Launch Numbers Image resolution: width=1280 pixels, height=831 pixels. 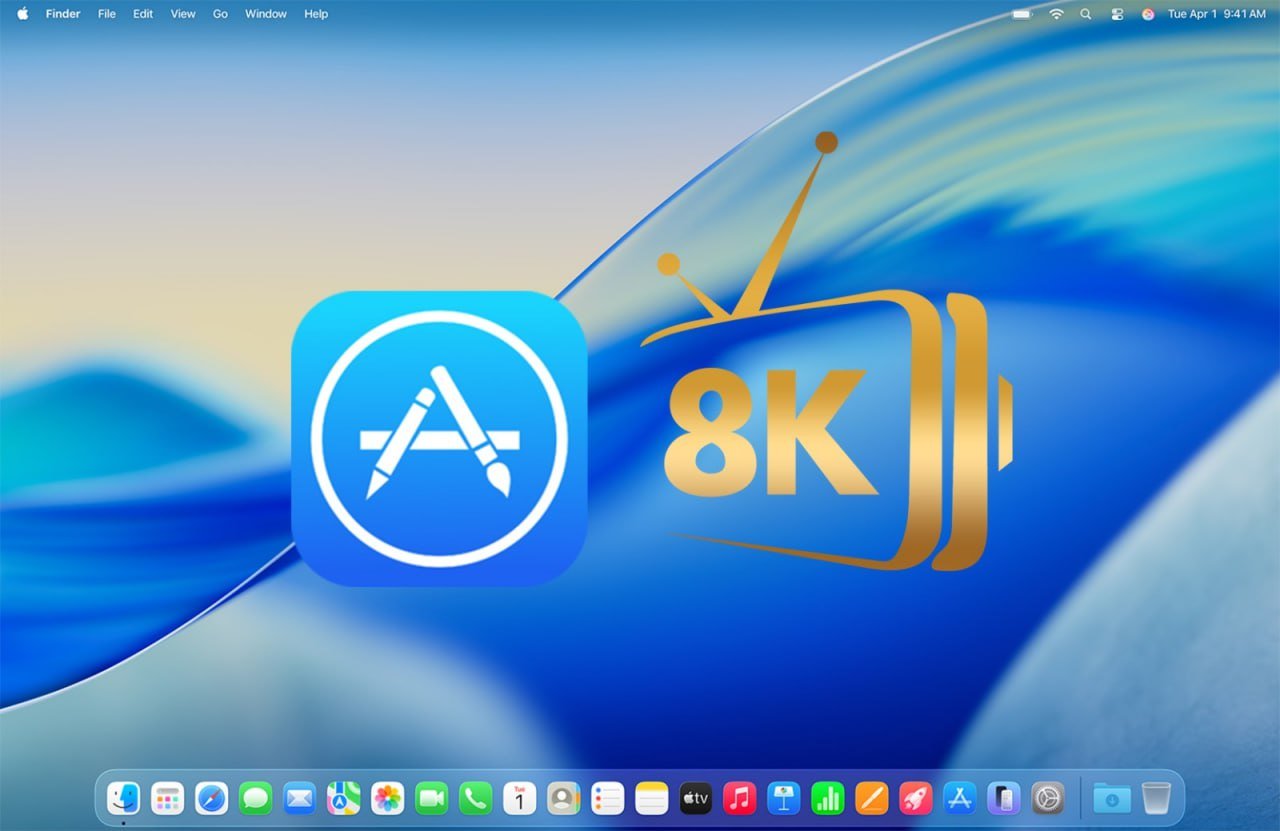827,798
